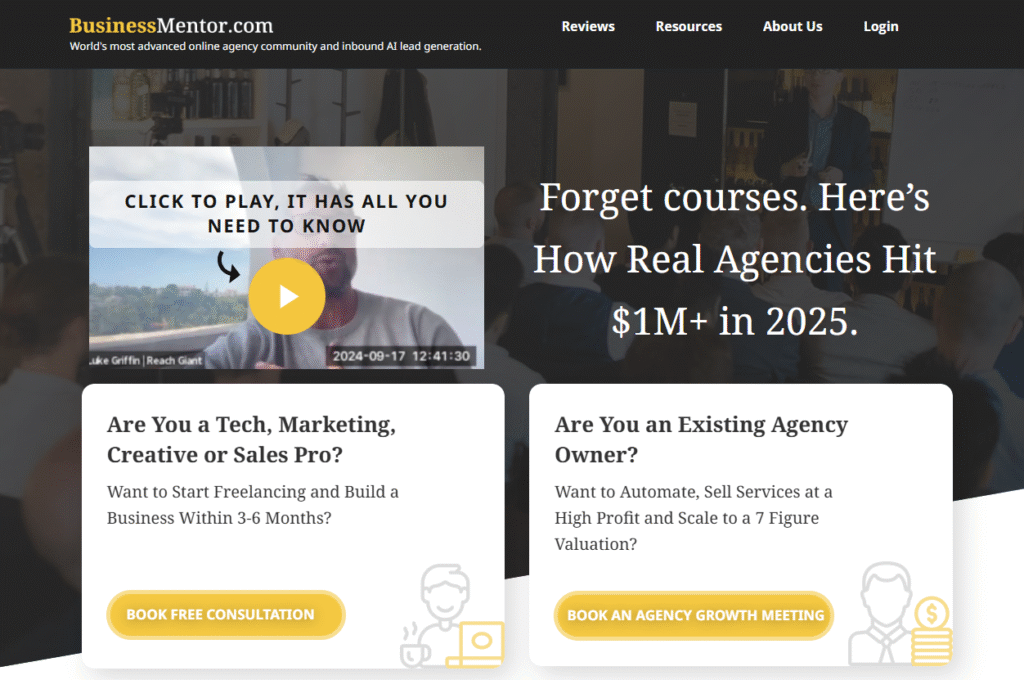Open the Login link in header
Viewport: 1024px width, 680px height.
pyautogui.click(x=880, y=27)
